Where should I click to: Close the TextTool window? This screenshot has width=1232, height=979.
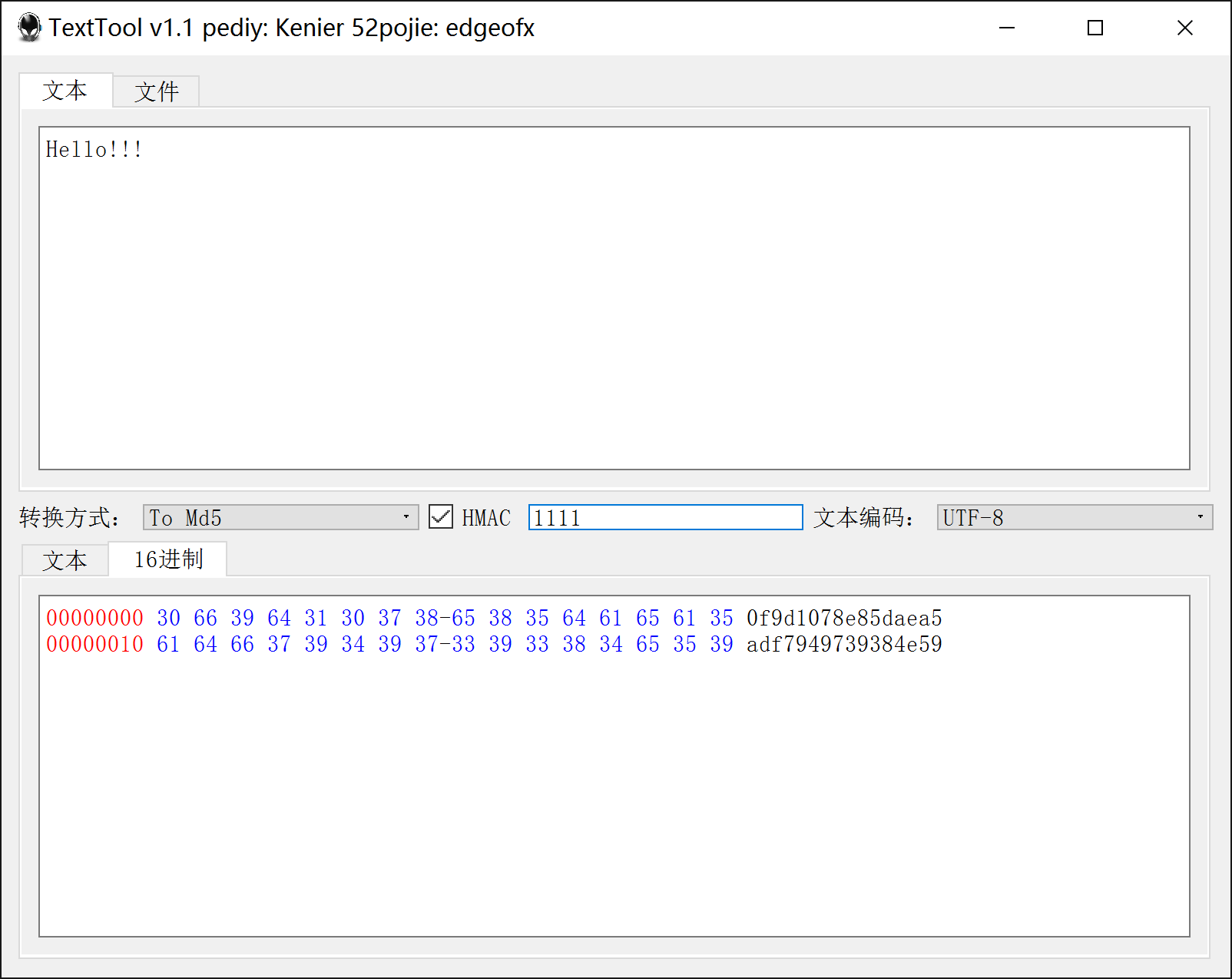point(1185,28)
